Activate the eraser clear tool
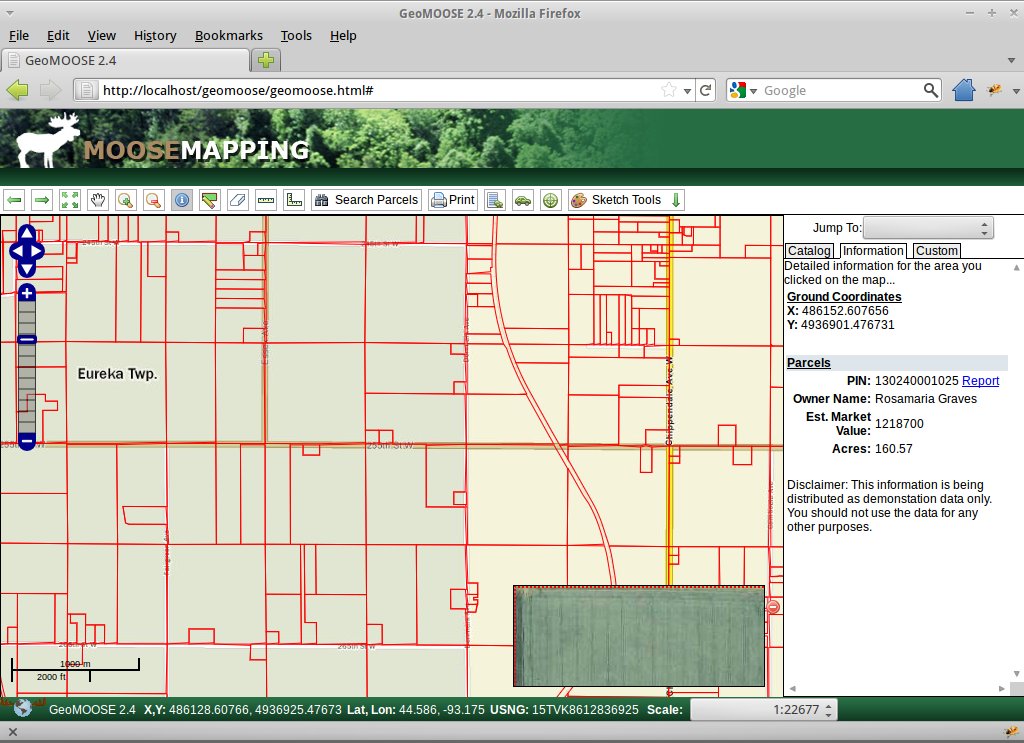The height and width of the screenshot is (743, 1024). coord(238,200)
